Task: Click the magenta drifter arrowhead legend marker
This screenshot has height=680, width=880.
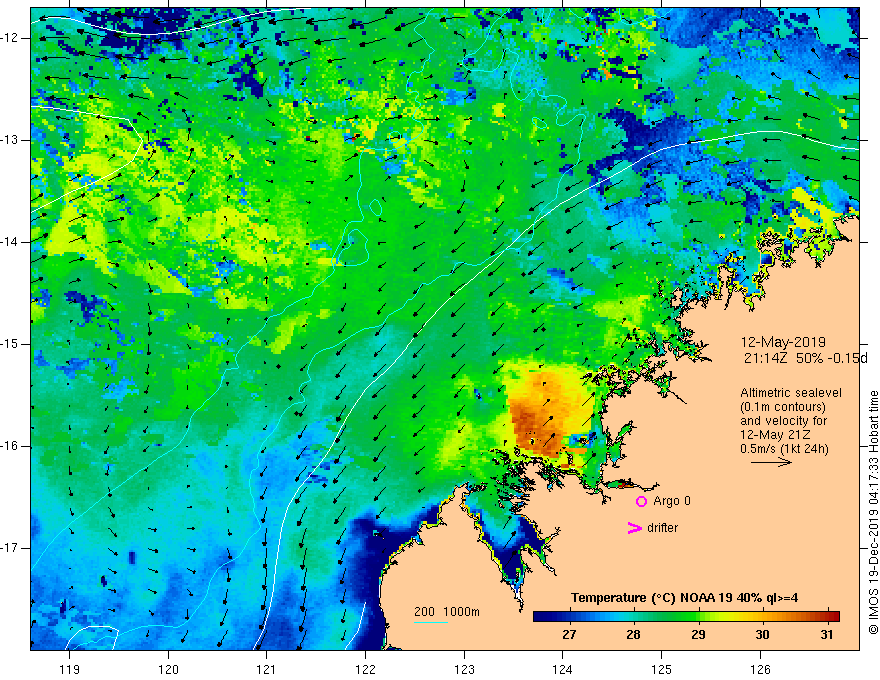Action: click(634, 528)
